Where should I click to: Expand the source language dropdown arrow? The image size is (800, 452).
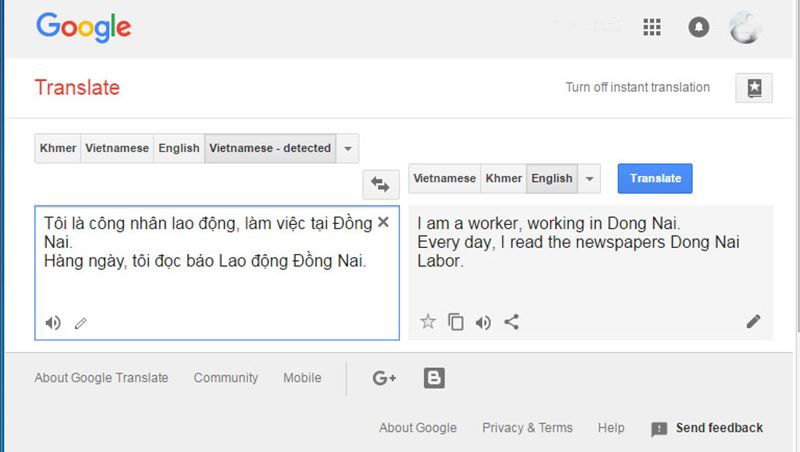[x=347, y=148]
